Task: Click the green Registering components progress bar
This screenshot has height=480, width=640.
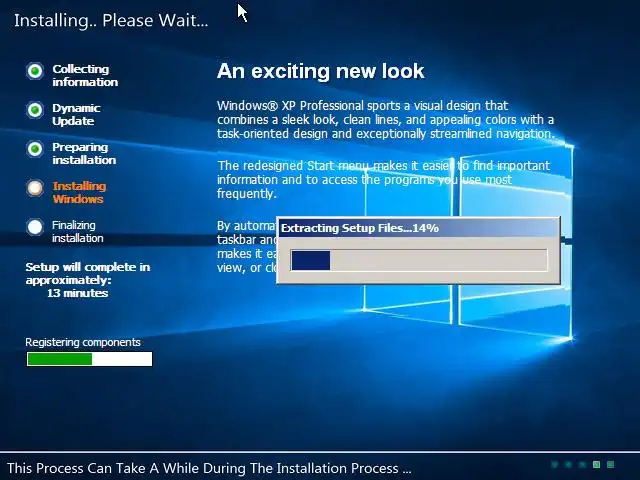Action: [89, 359]
